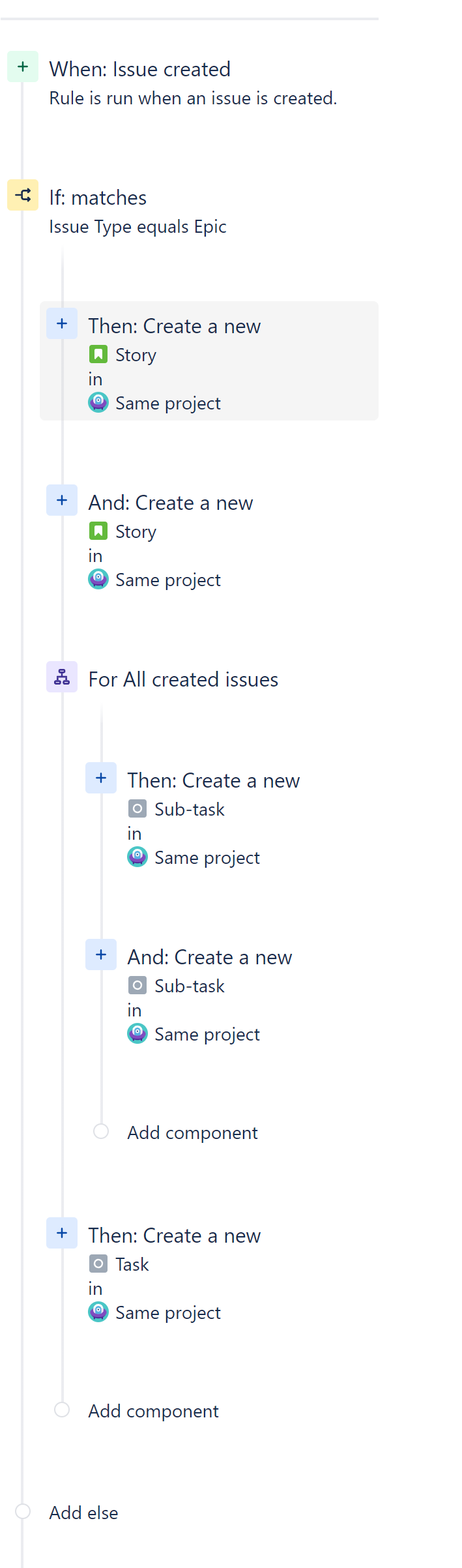This screenshot has height=1568, width=462.
Task: Click the Story issue type icon in first Then action
Action: click(98, 354)
